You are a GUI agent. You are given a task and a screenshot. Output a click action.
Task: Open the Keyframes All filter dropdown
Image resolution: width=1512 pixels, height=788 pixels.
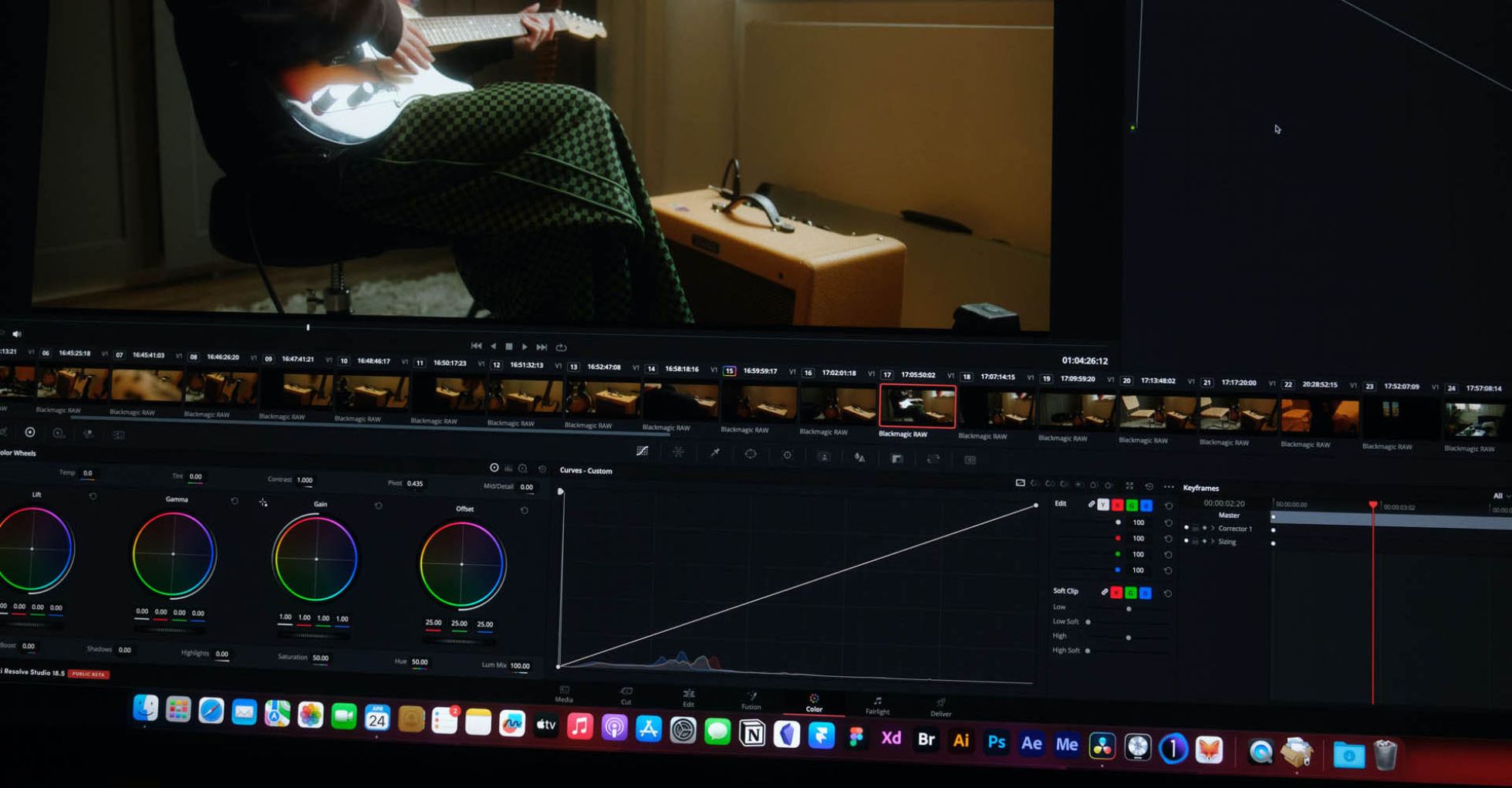pyautogui.click(x=1500, y=496)
